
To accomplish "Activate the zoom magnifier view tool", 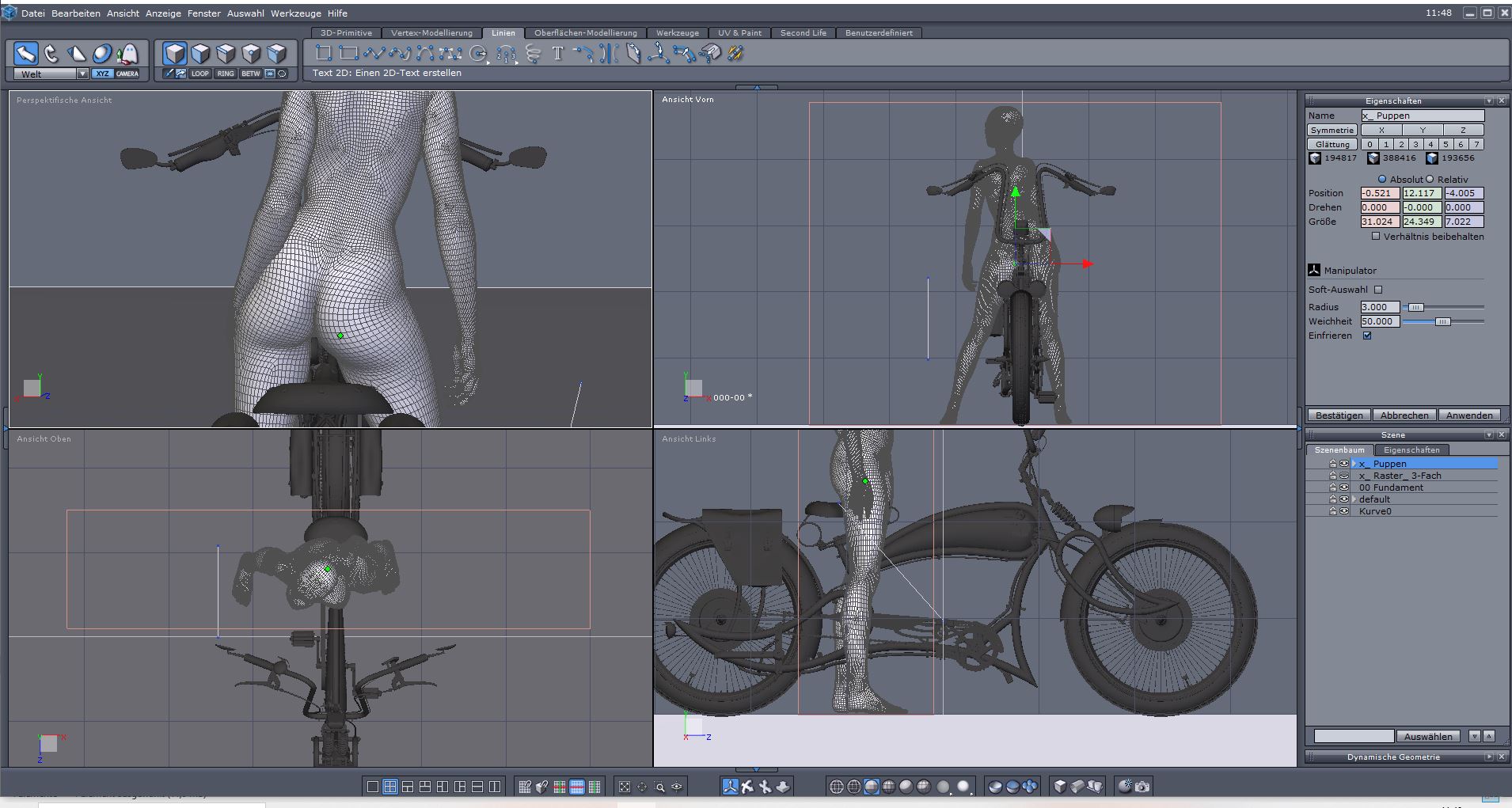I will click(659, 787).
